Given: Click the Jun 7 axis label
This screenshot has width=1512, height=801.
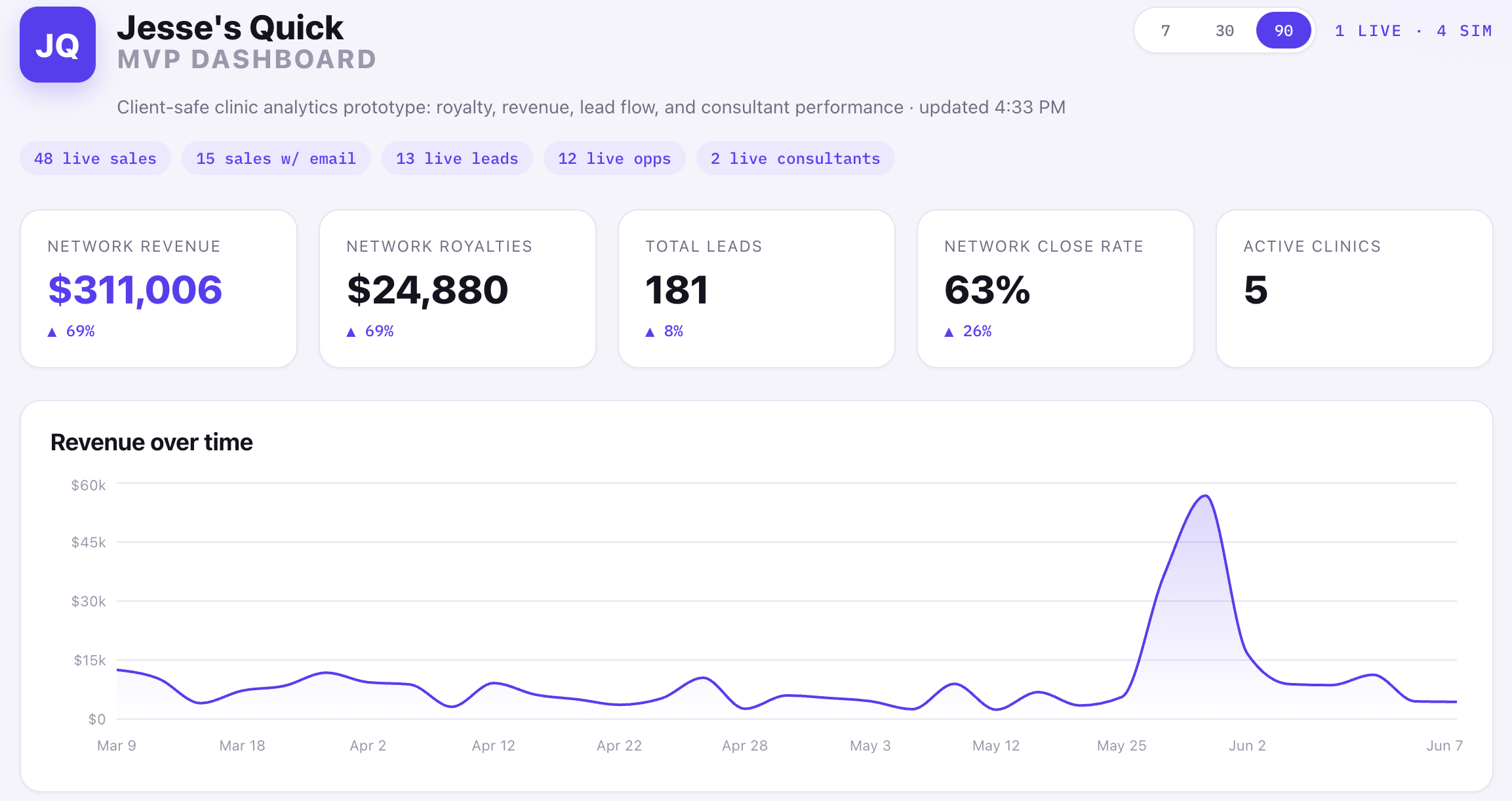Looking at the screenshot, I should tap(1444, 745).
